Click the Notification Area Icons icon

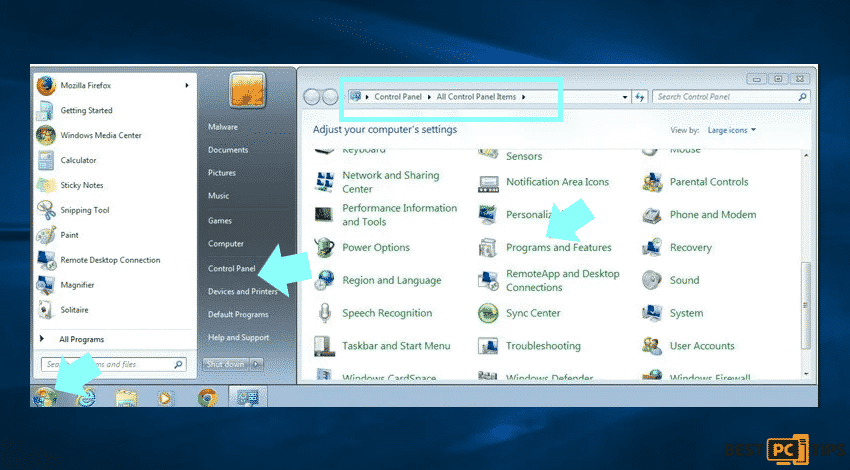pos(488,183)
